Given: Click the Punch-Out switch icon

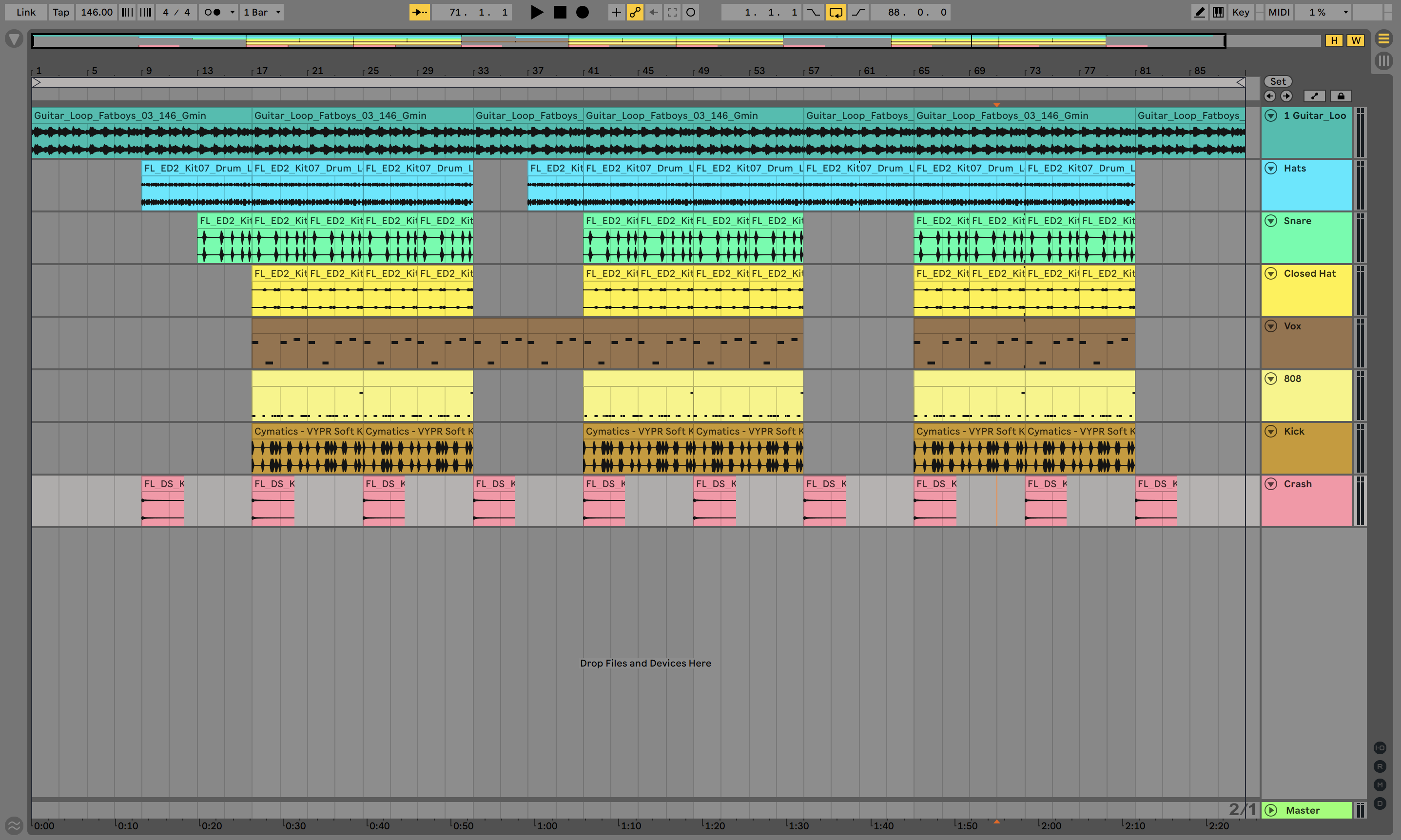Looking at the screenshot, I should click(858, 12).
